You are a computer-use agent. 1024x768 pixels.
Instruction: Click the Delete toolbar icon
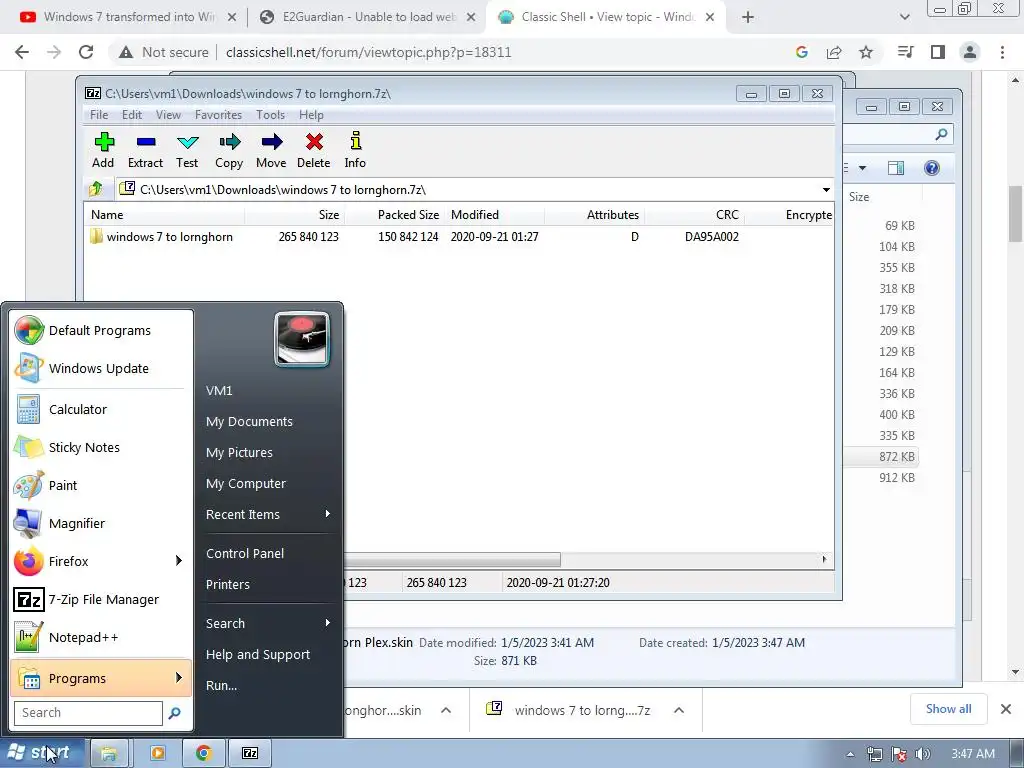tap(313, 151)
